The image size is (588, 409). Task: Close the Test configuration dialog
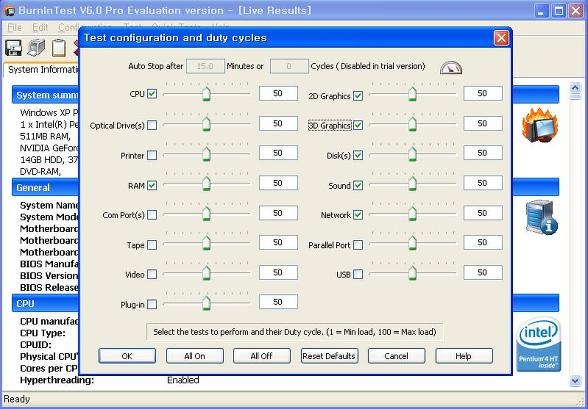click(x=501, y=38)
